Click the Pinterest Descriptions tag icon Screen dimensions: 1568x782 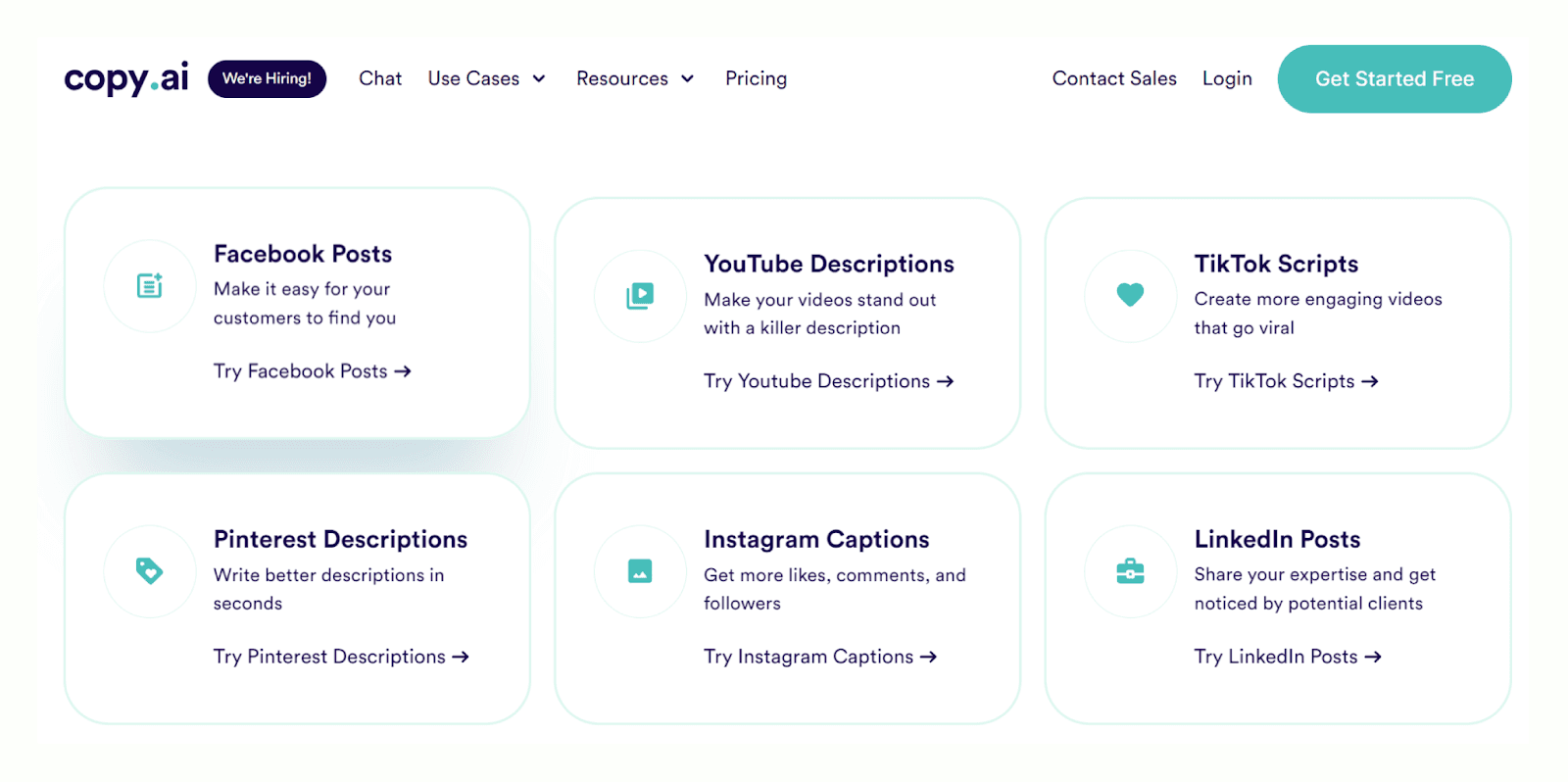click(x=150, y=570)
